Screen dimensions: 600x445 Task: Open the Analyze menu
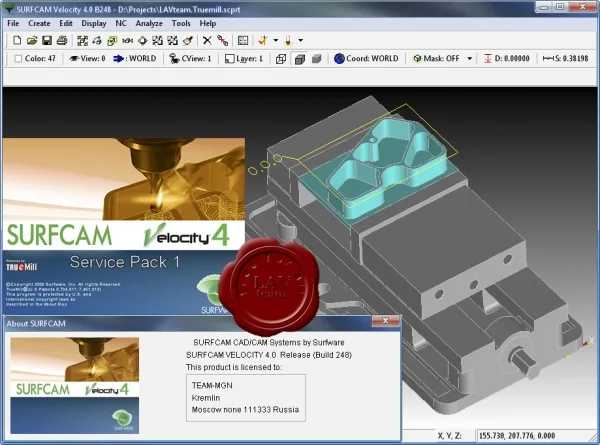pos(149,23)
